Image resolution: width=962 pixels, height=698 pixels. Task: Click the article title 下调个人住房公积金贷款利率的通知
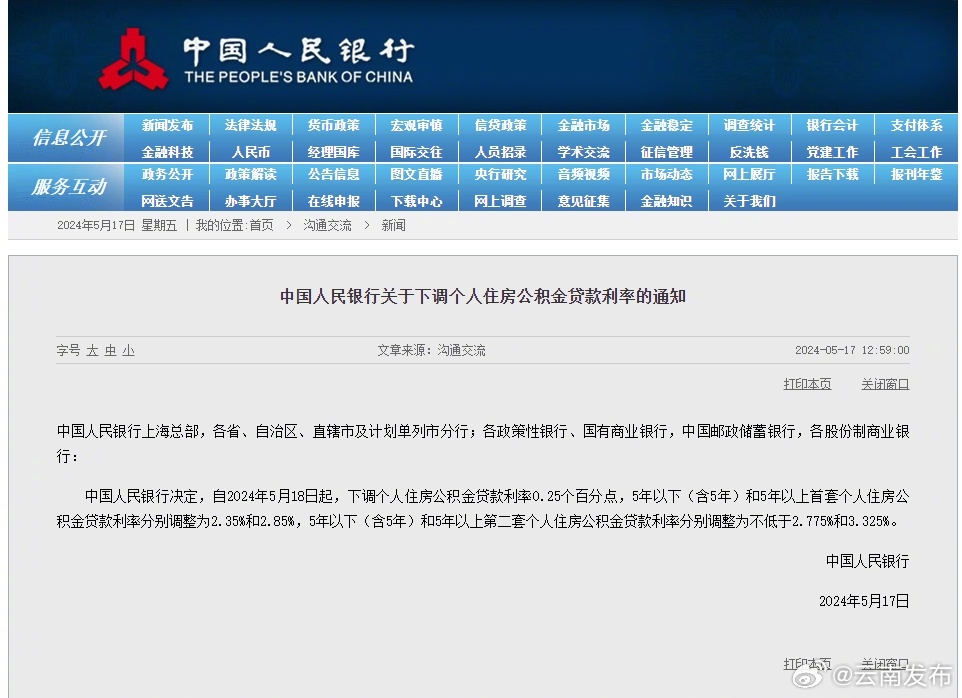point(483,296)
